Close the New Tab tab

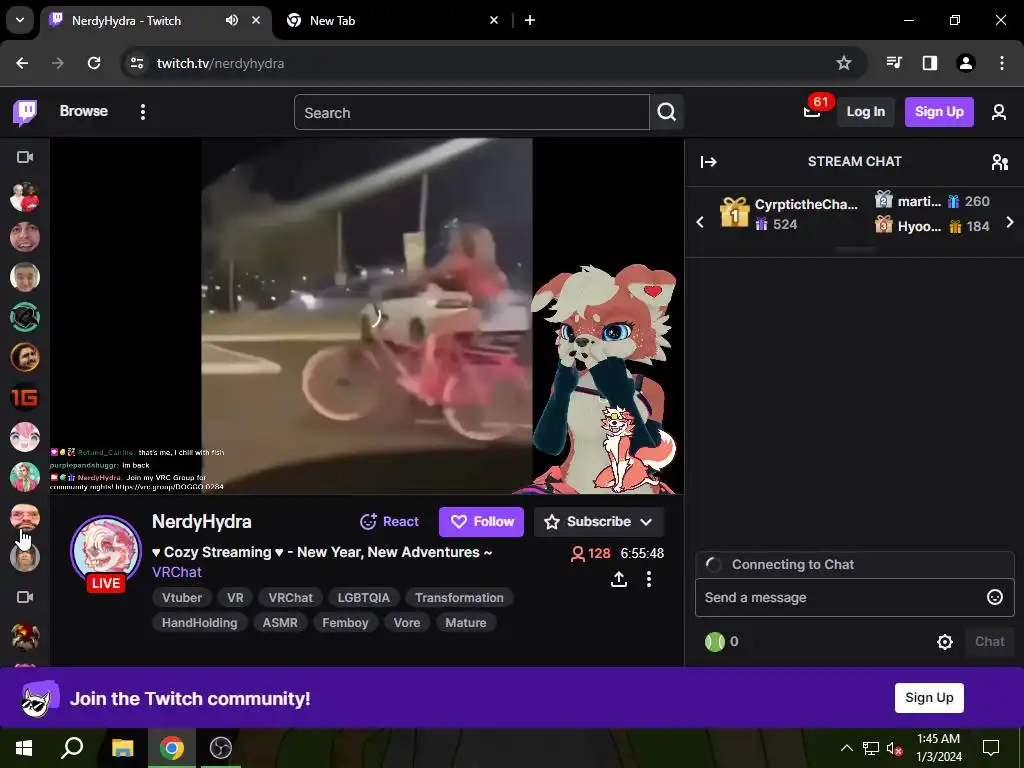(494, 20)
